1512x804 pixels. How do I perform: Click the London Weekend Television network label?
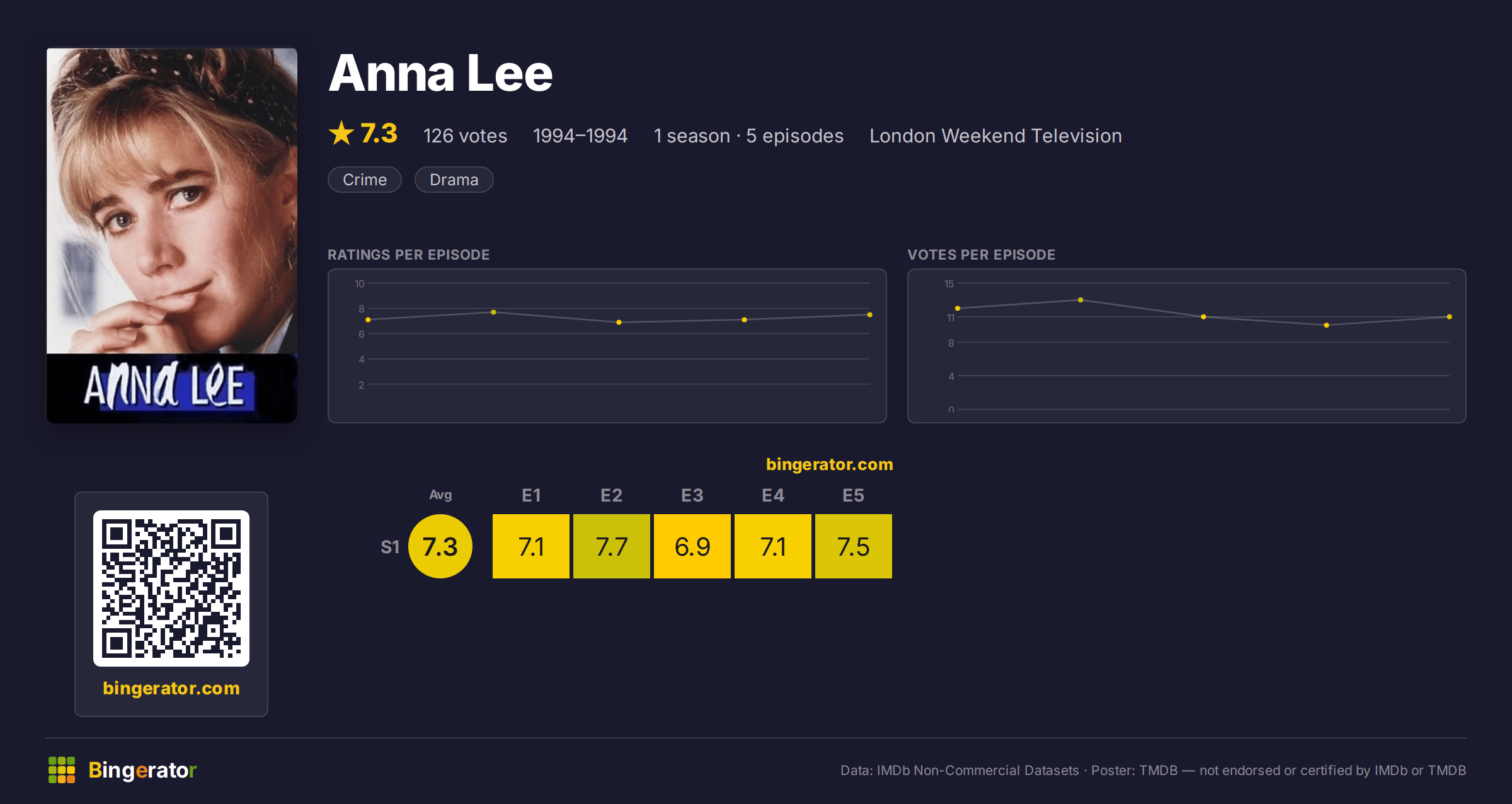click(x=995, y=135)
